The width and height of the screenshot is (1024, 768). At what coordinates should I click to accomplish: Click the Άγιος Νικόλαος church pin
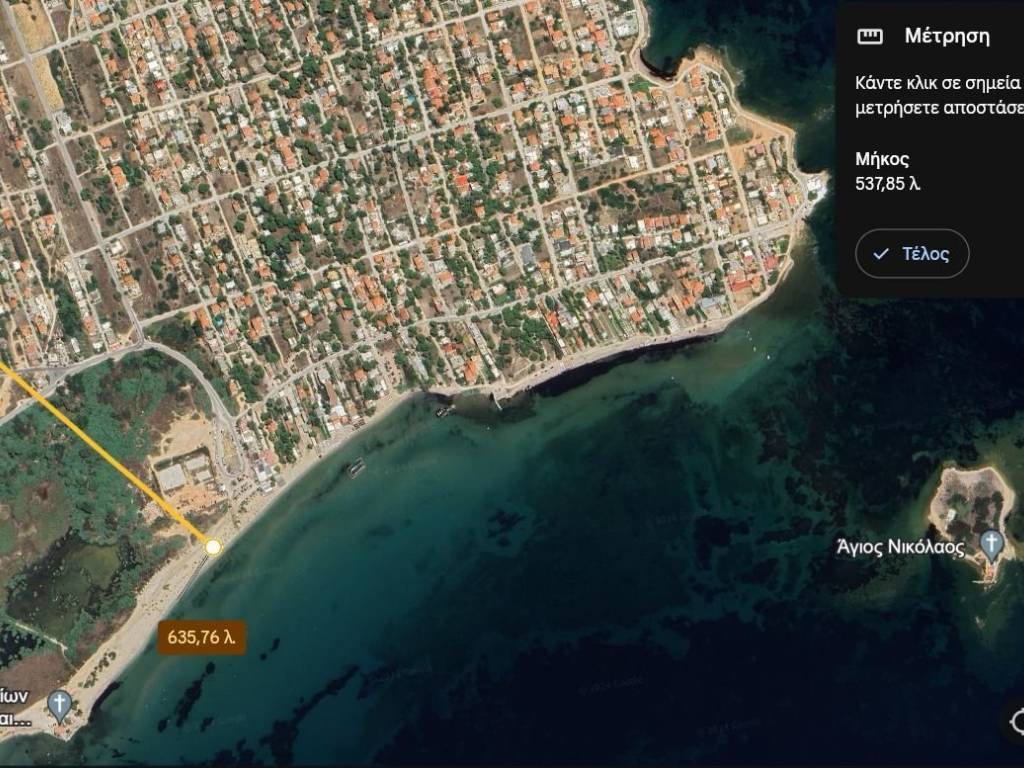[x=991, y=545]
